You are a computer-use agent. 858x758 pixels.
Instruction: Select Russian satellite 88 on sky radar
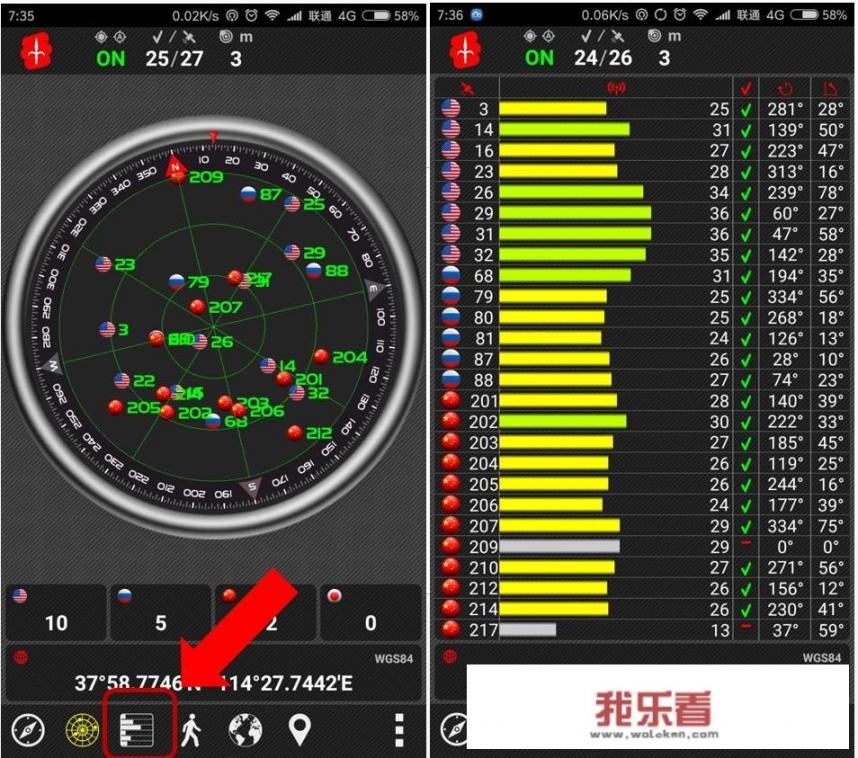pos(314,270)
